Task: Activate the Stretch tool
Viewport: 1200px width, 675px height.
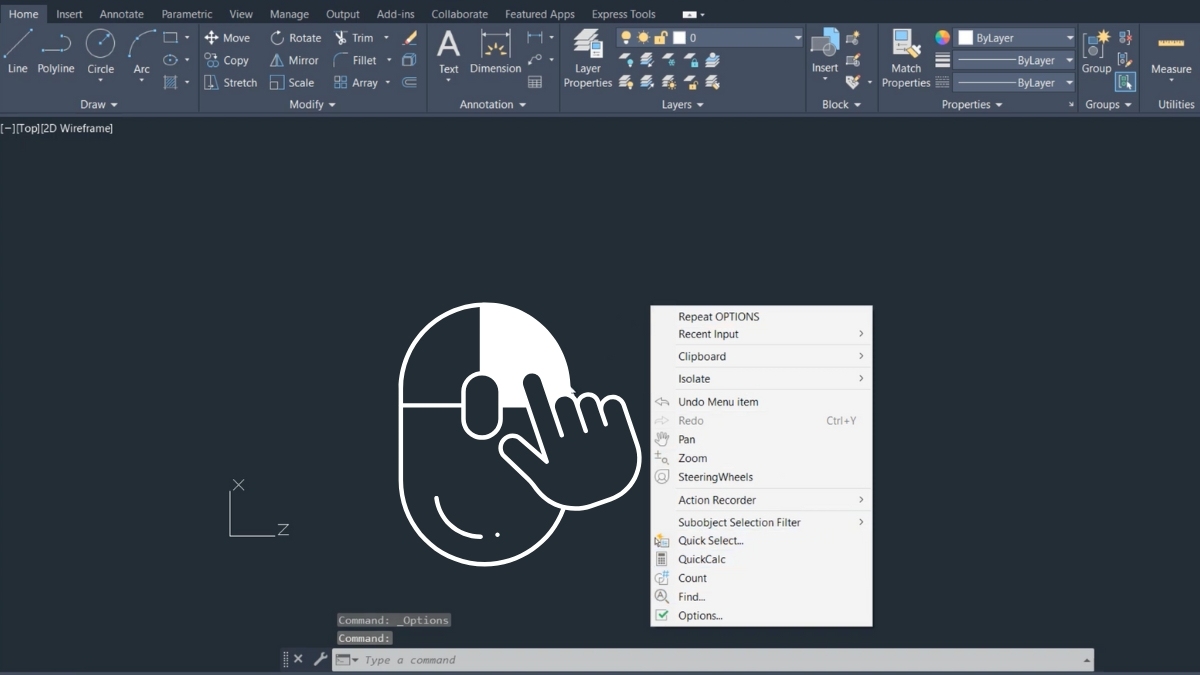Action: click(x=230, y=83)
